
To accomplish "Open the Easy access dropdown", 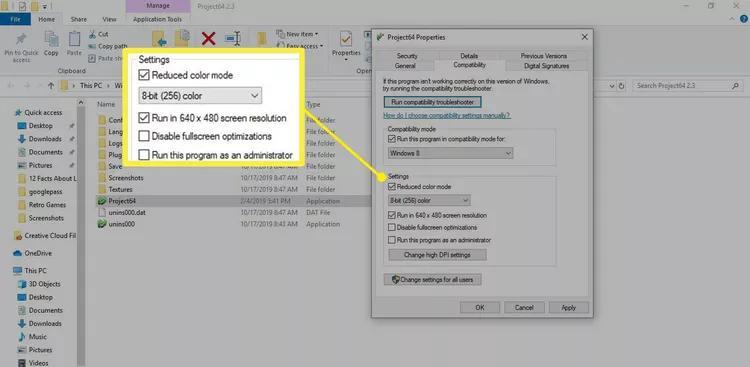I will (300, 46).
